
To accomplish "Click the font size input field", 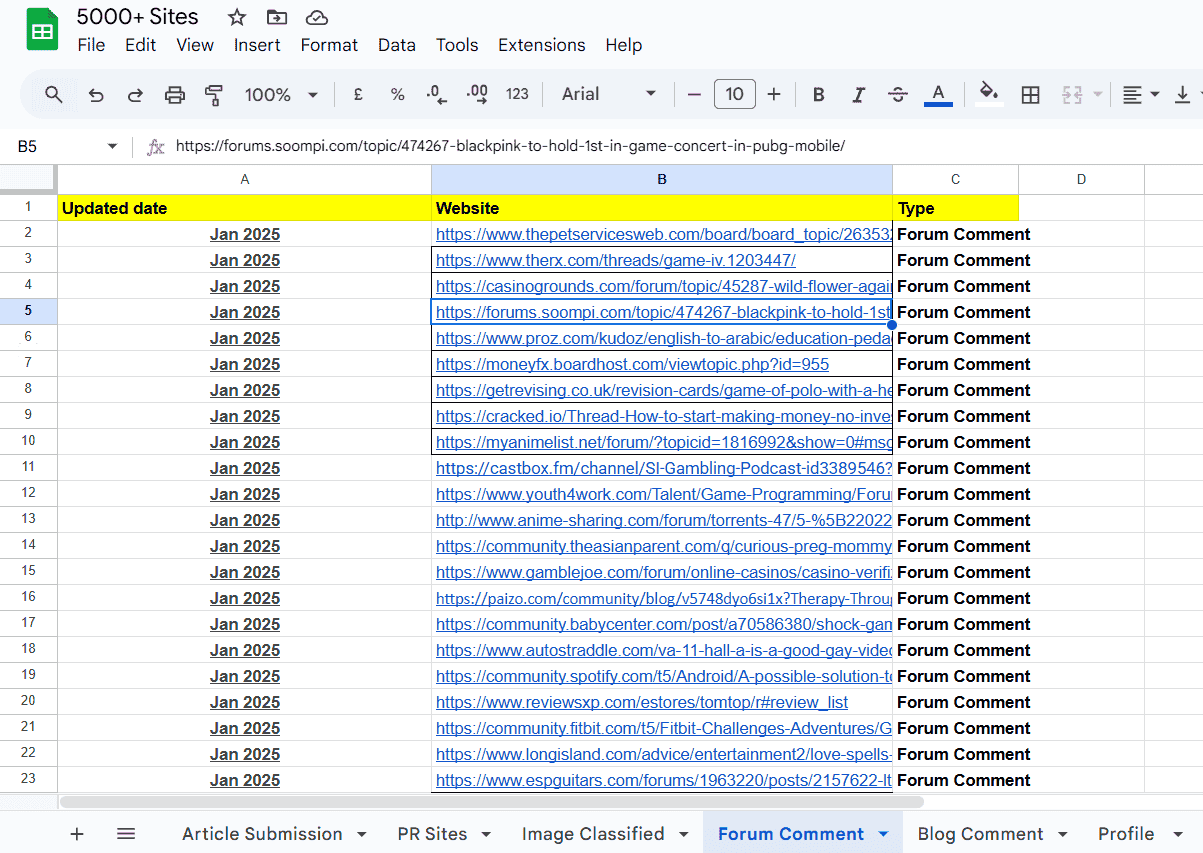I will [x=734, y=95].
